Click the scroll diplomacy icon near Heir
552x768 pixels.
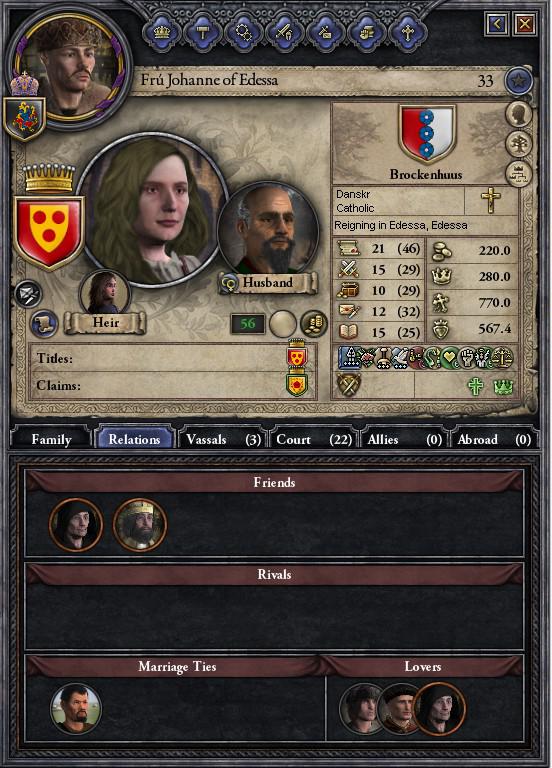pyautogui.click(x=44, y=324)
